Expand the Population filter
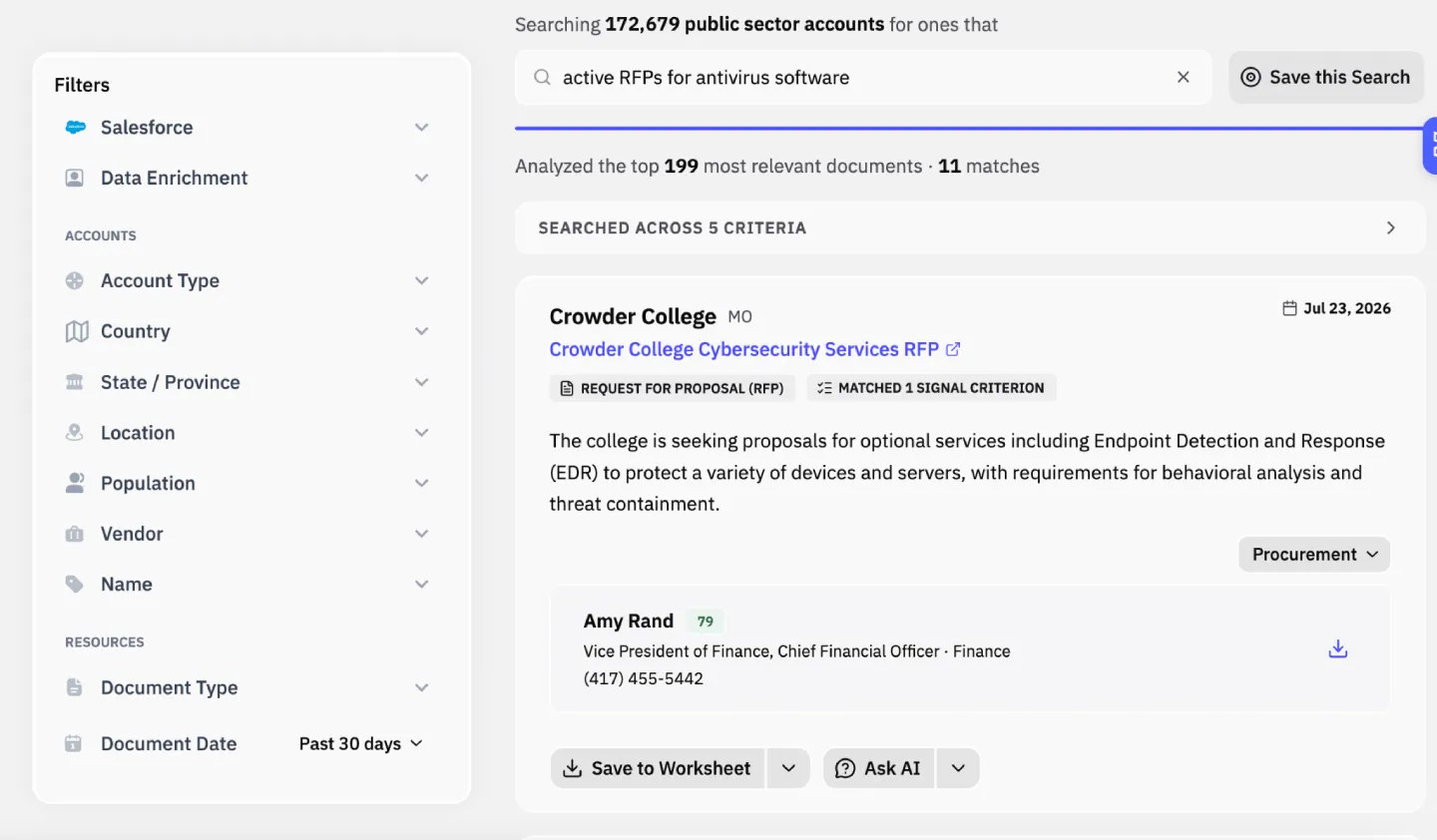Viewport: 1437px width, 840px height. (x=422, y=483)
